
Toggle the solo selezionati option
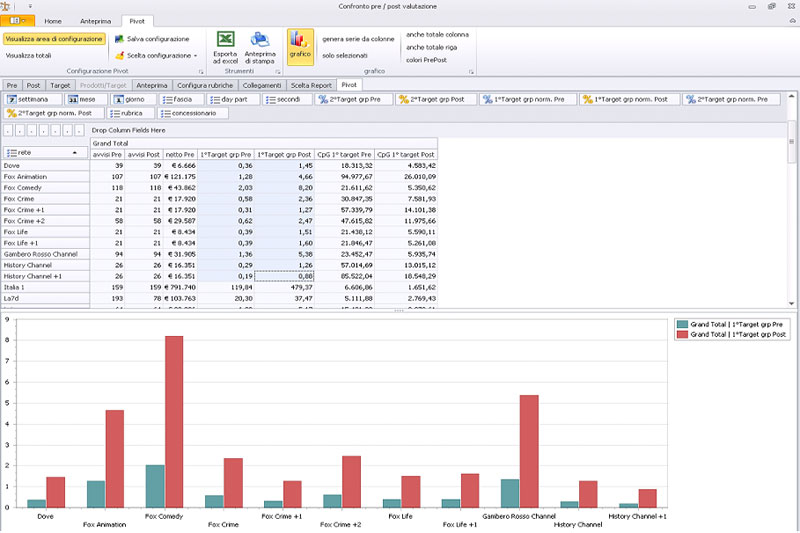pyautogui.click(x=344, y=55)
